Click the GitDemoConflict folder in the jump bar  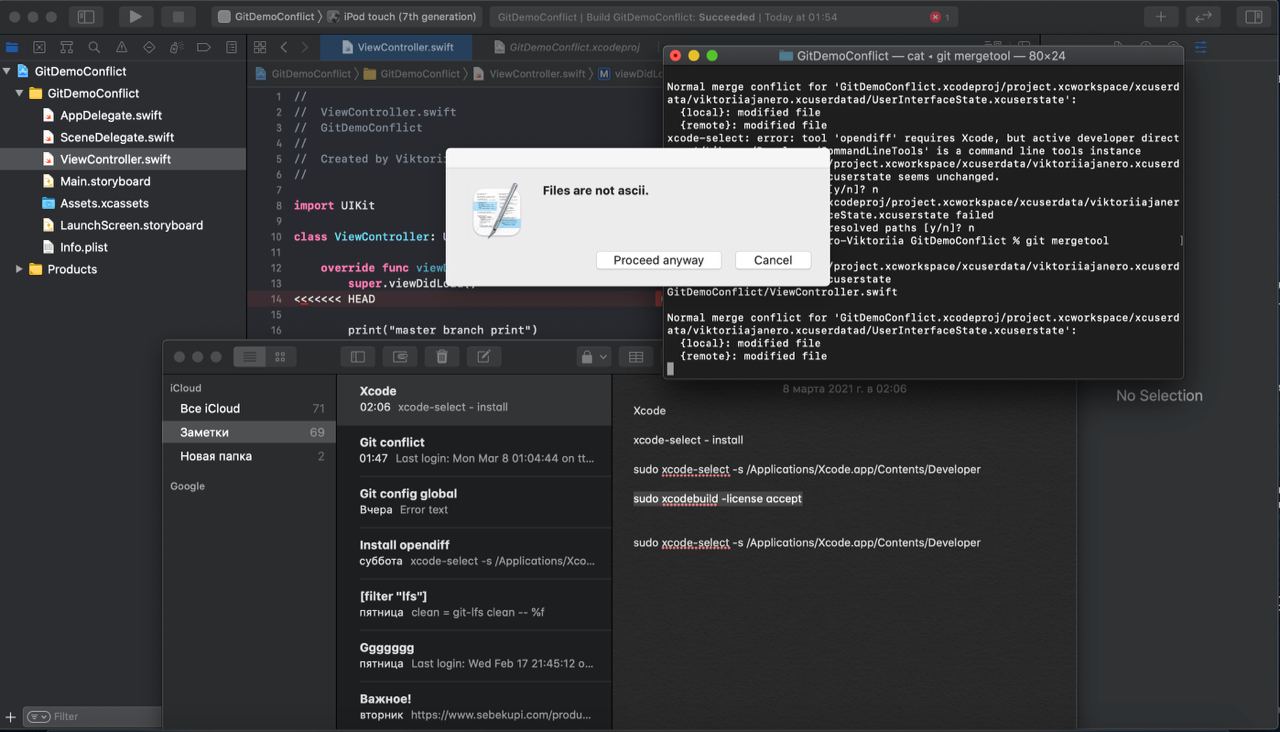(412, 74)
